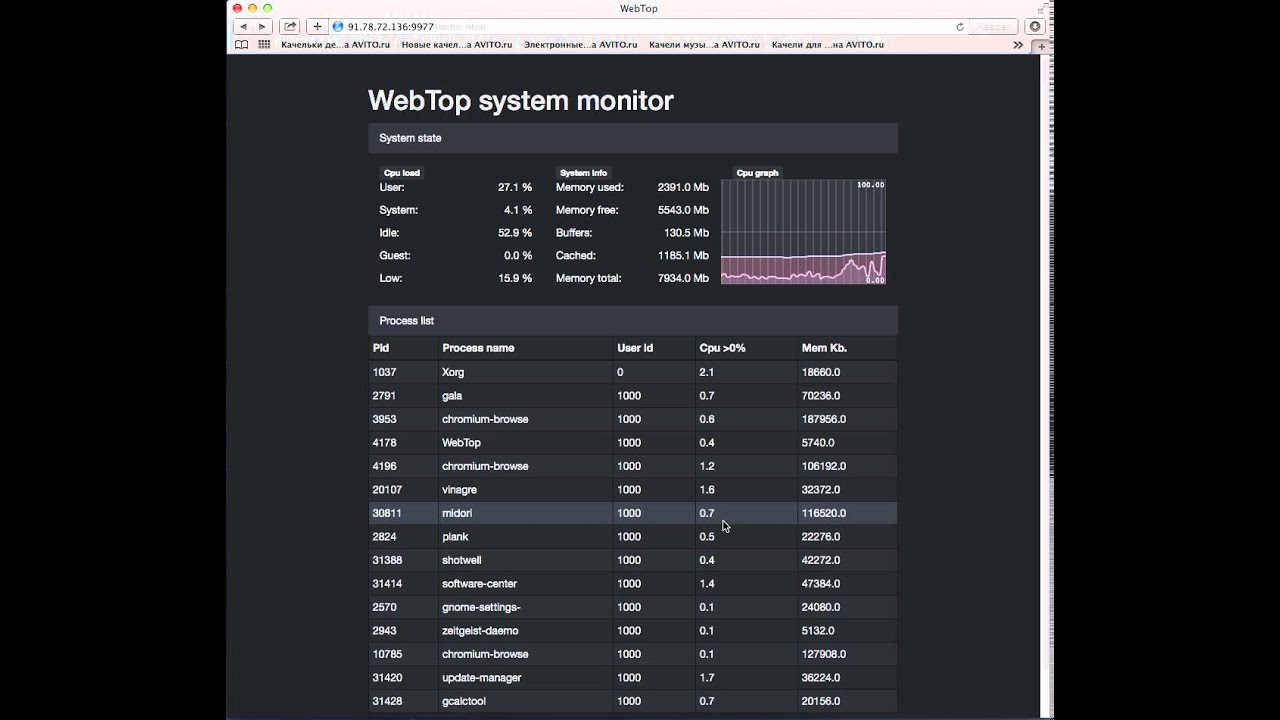Image resolution: width=1280 pixels, height=720 pixels.
Task: Click the WebTop process name
Action: coord(461,443)
